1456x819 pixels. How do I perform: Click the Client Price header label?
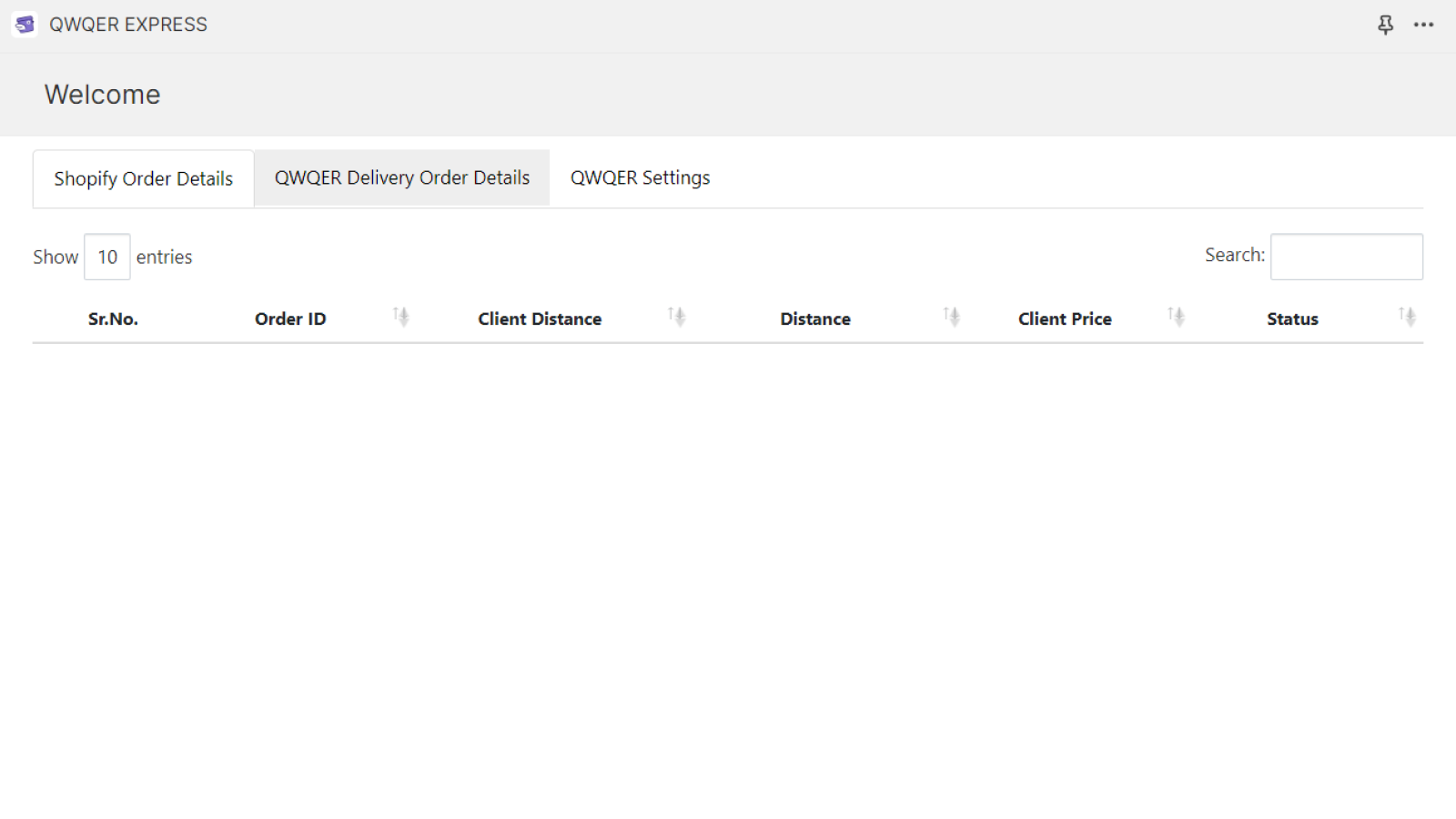[x=1065, y=319]
